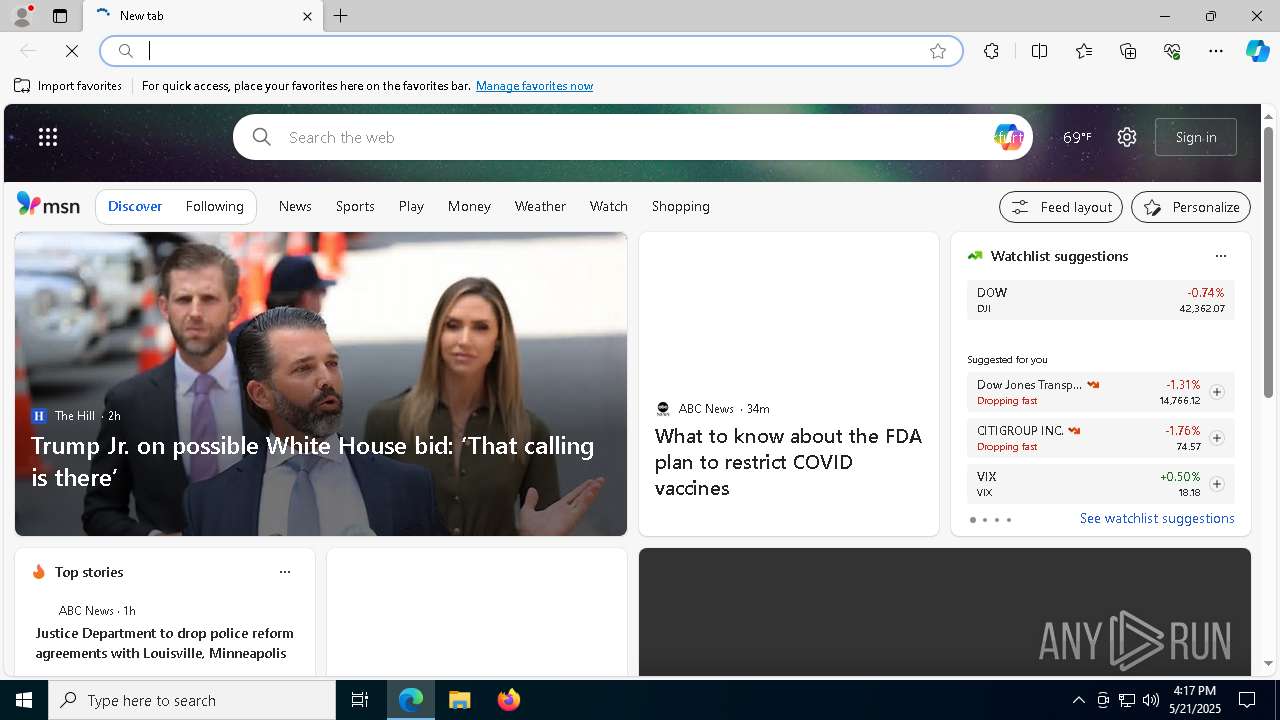Image resolution: width=1280 pixels, height=720 pixels.
Task: Open the Sports tab
Action: 355,206
